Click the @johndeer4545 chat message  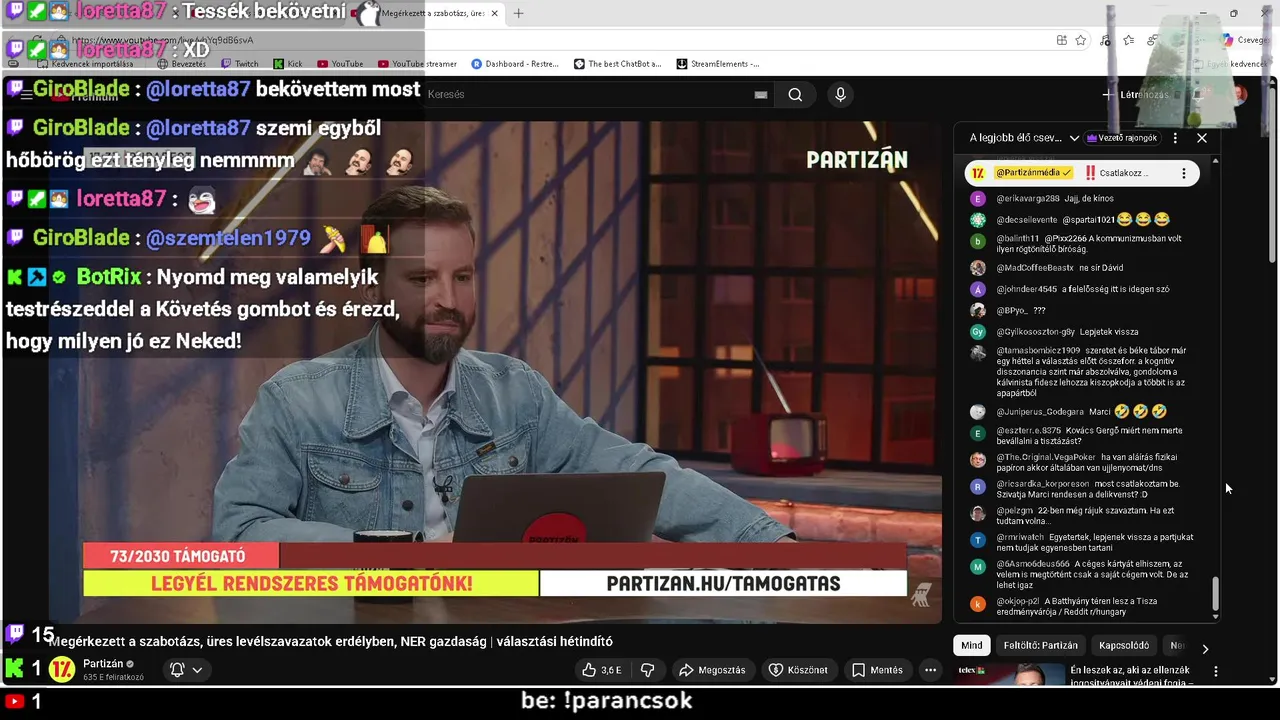pyautogui.click(x=1082, y=289)
